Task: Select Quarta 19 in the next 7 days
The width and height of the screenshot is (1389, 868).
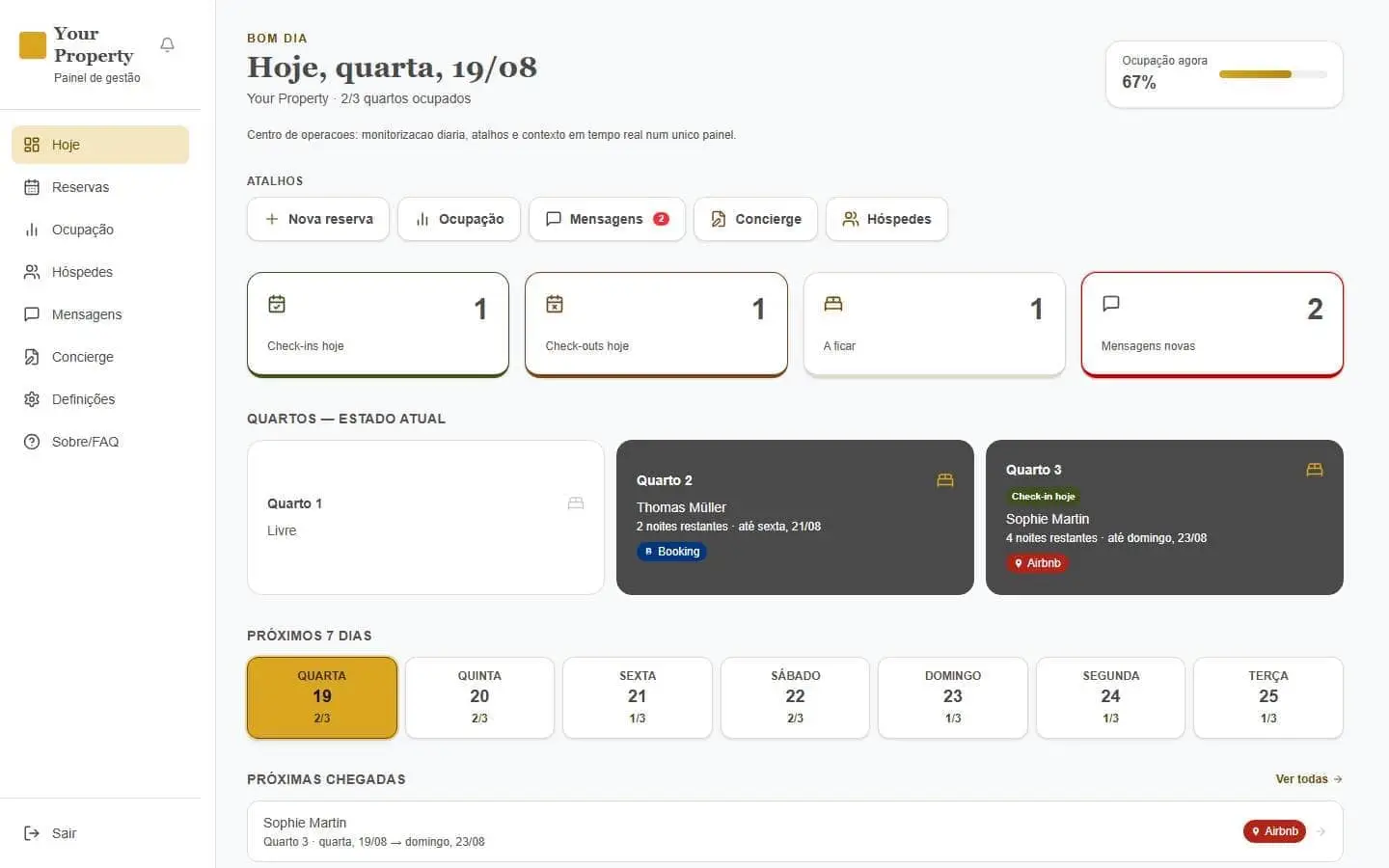Action: coord(322,698)
